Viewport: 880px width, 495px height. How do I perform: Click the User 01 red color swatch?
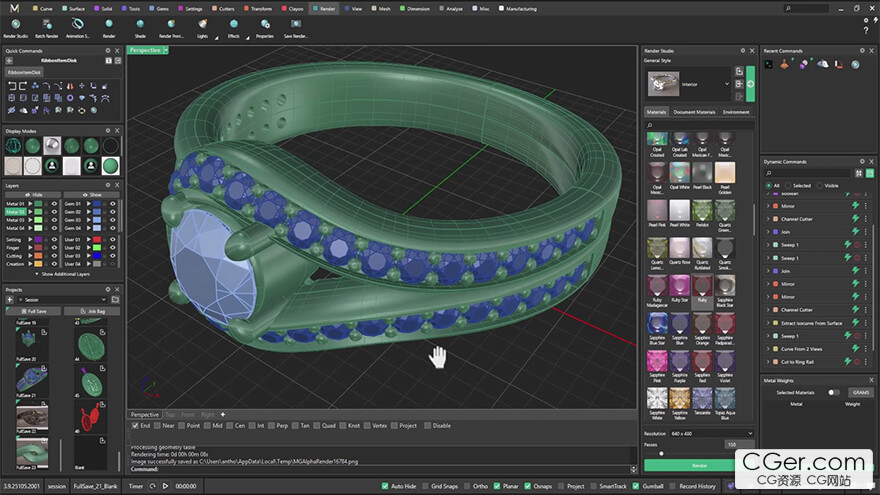point(97,240)
